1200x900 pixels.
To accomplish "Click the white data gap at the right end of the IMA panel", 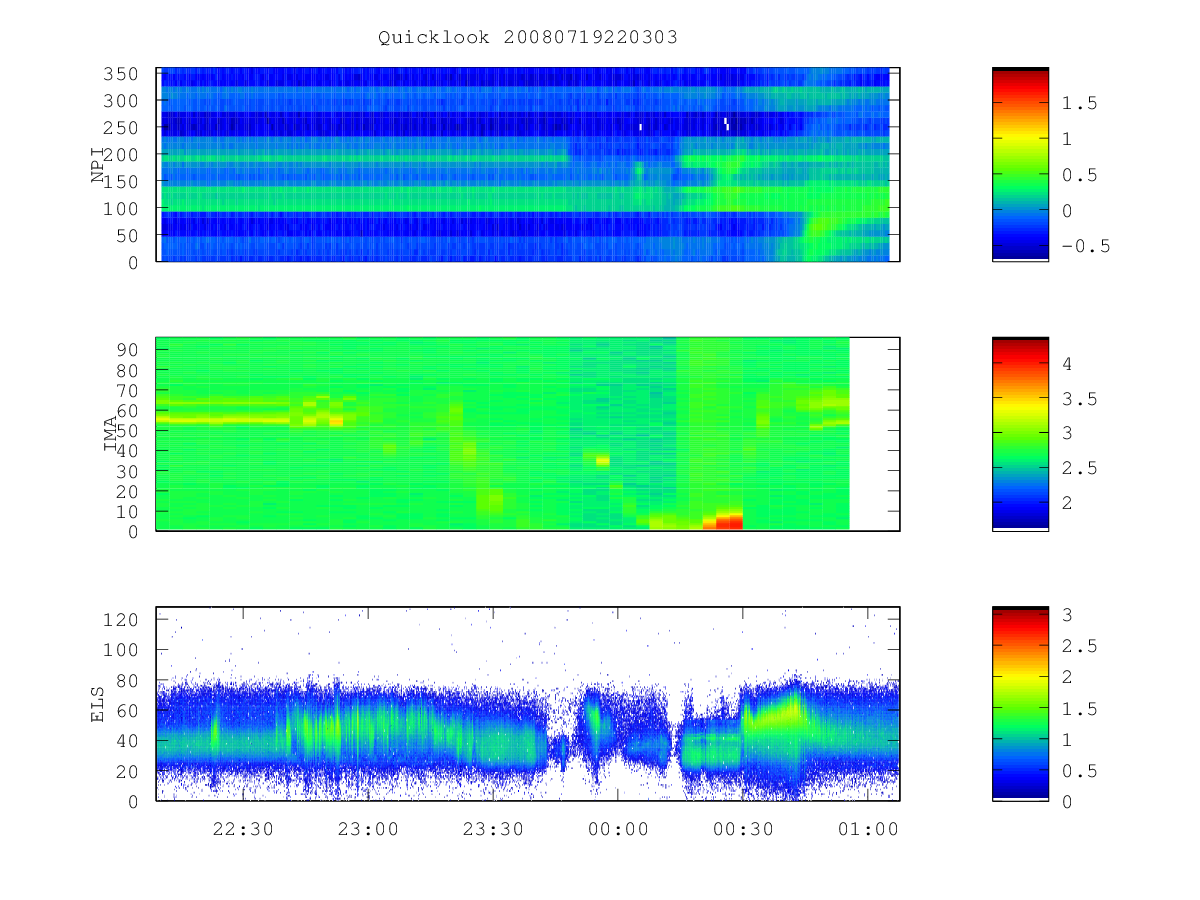I will tap(875, 434).
